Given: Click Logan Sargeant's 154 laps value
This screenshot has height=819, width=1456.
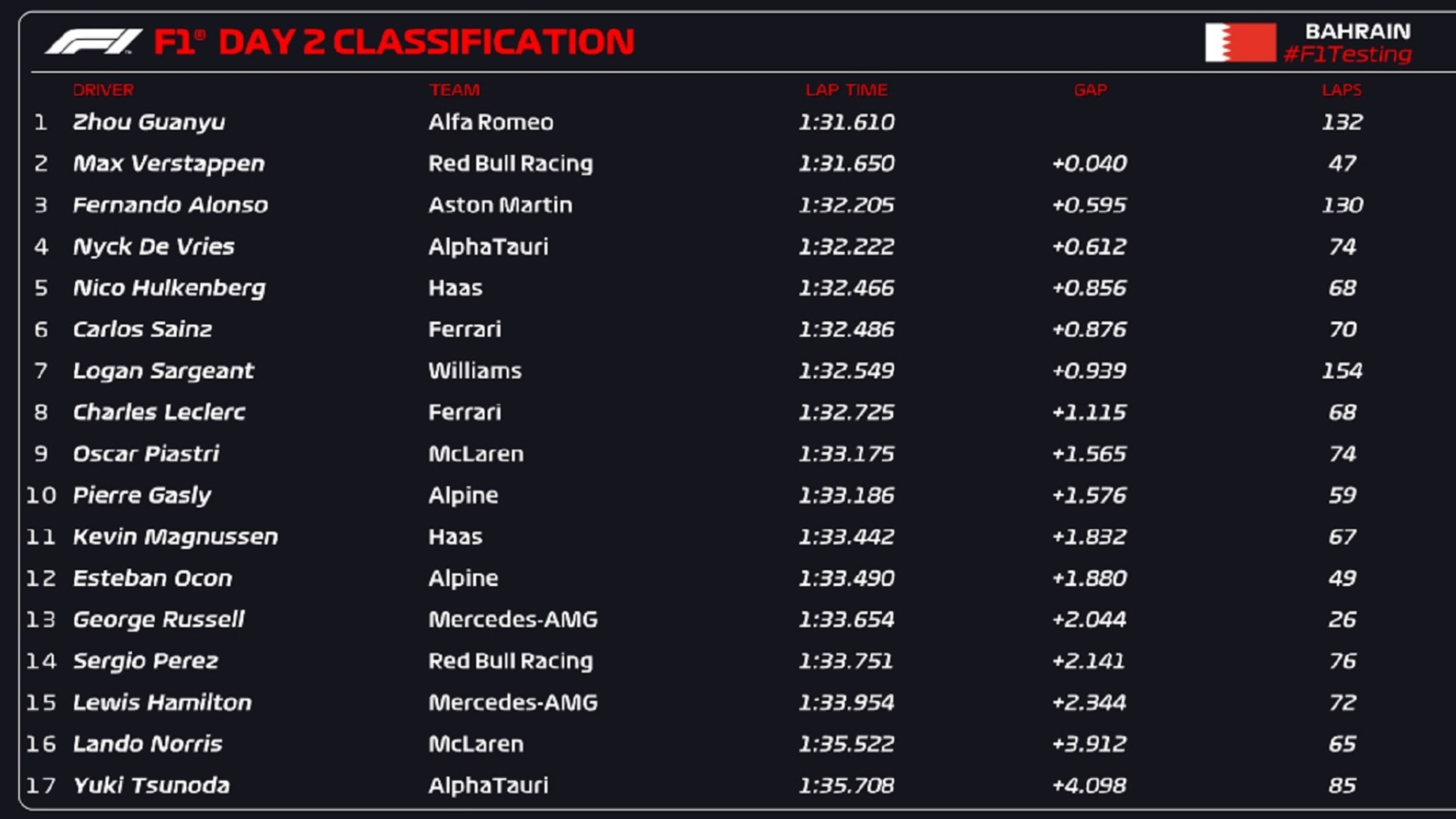Looking at the screenshot, I should (x=1342, y=371).
